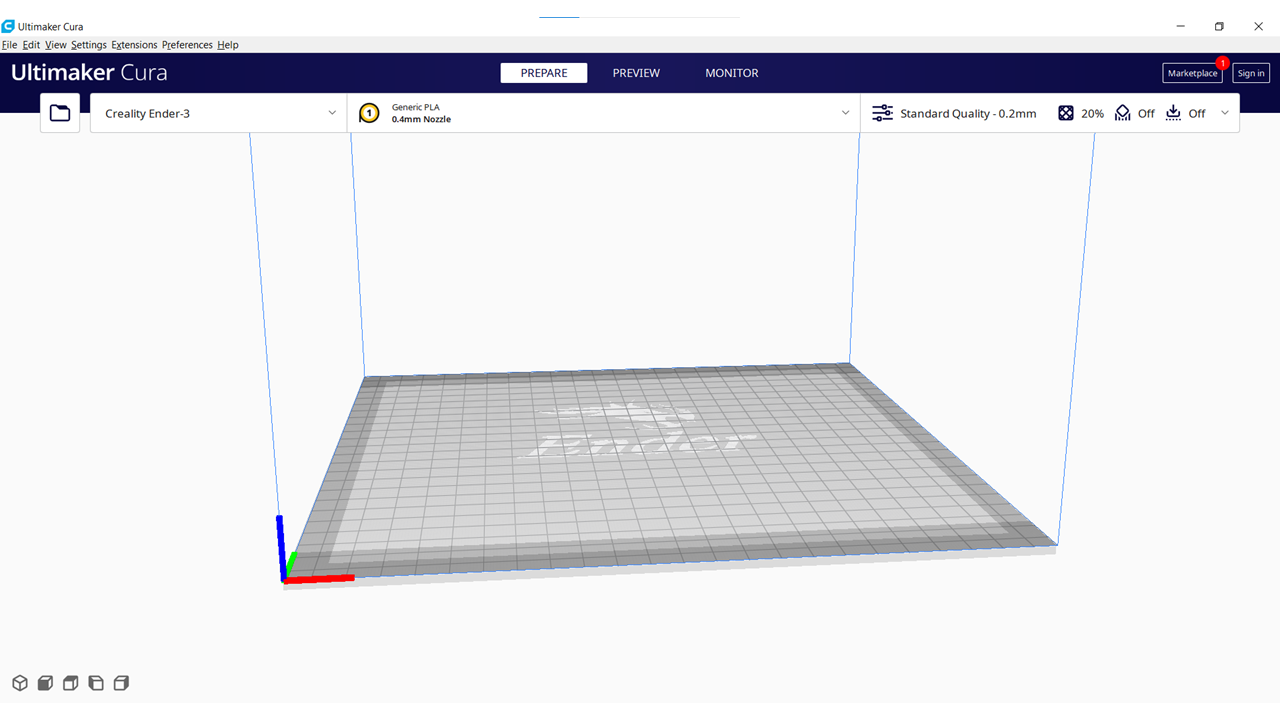The height and width of the screenshot is (720, 1280).
Task: Select the PREPARE stage tab
Action: point(544,73)
